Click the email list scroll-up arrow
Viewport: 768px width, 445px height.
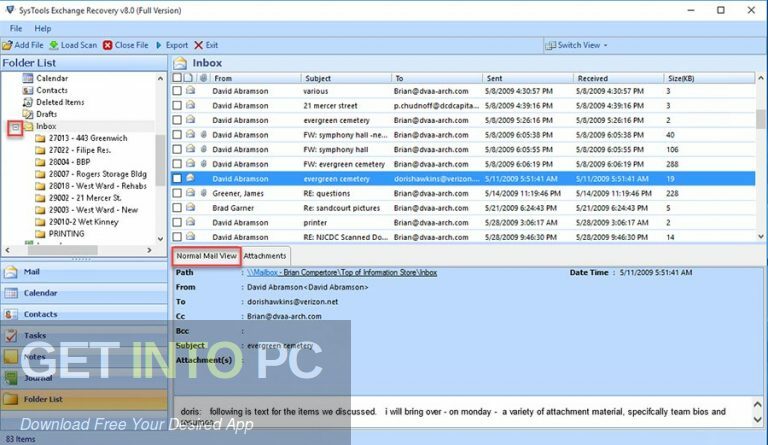(x=761, y=78)
